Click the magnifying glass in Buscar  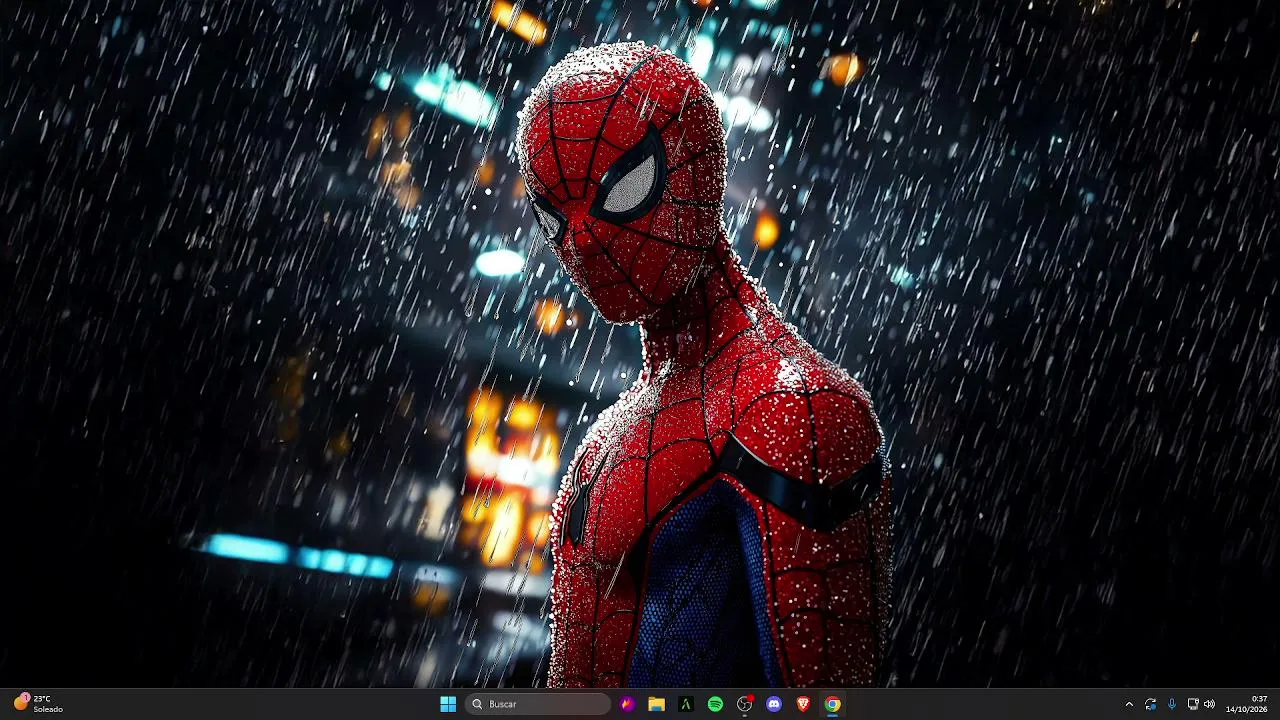478,704
